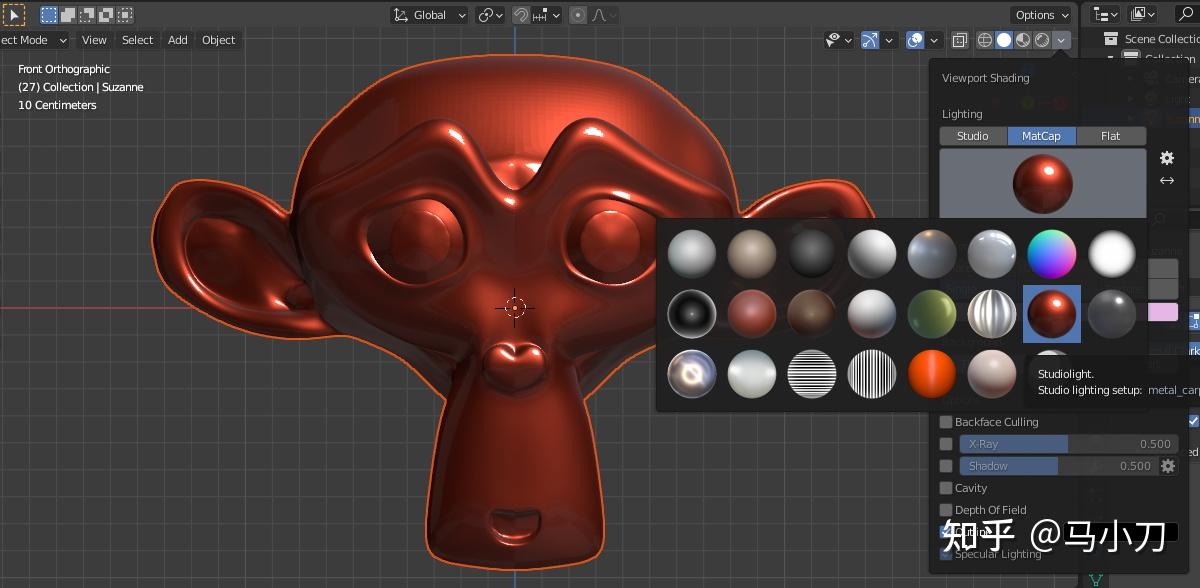This screenshot has width=1200, height=588.
Task: Choose Flat lighting mode
Action: click(x=1110, y=136)
